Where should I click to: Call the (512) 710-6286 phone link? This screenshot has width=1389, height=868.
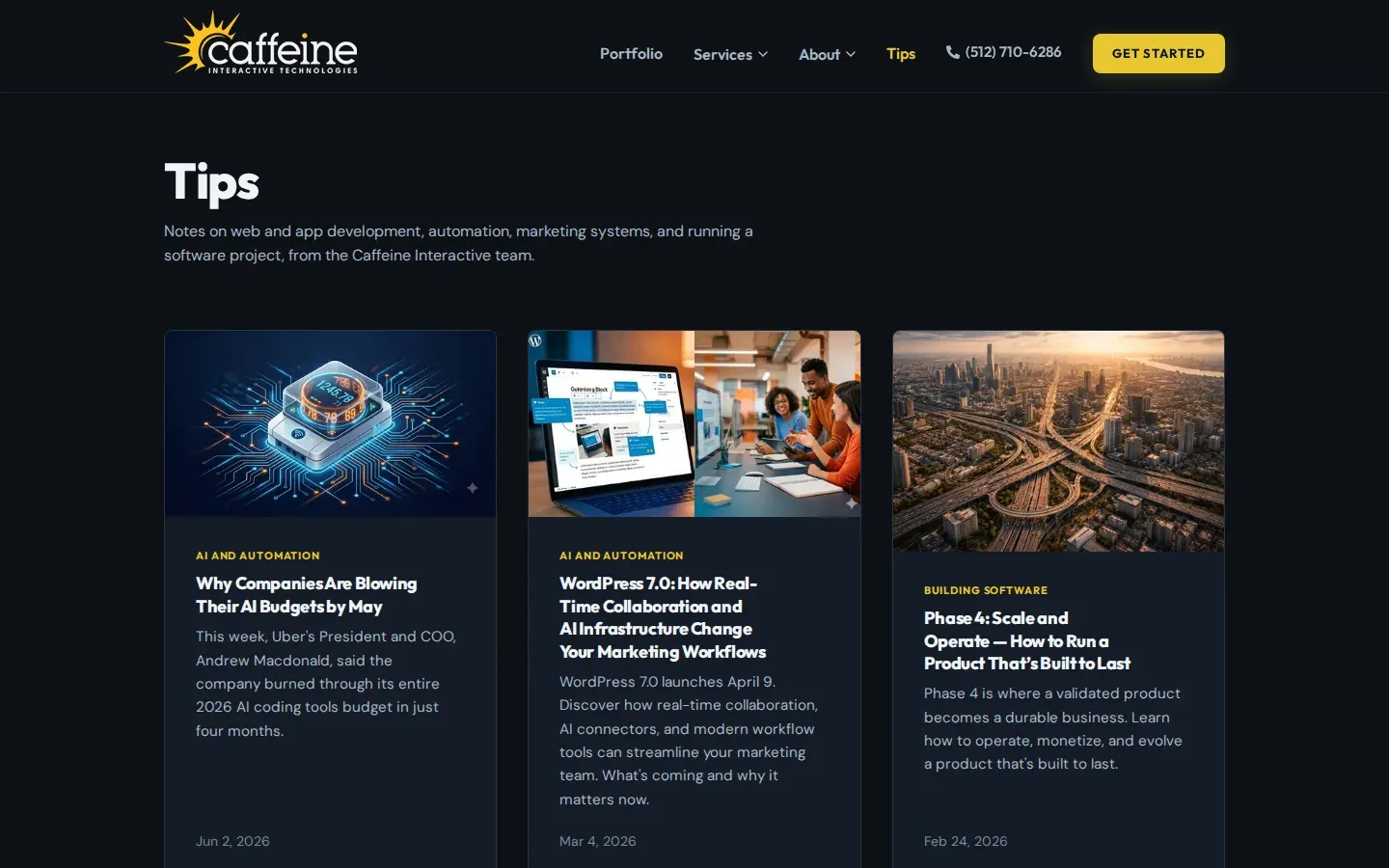[x=1004, y=52]
